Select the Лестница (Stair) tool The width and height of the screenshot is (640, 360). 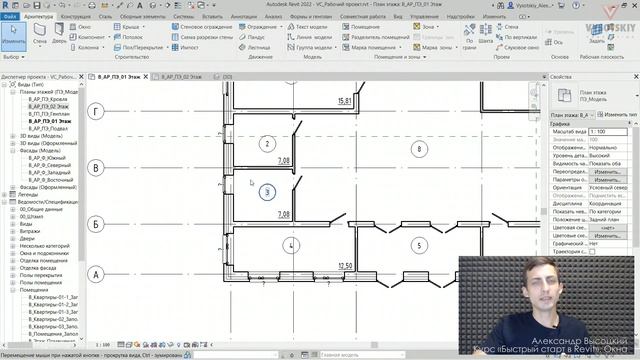point(254,47)
